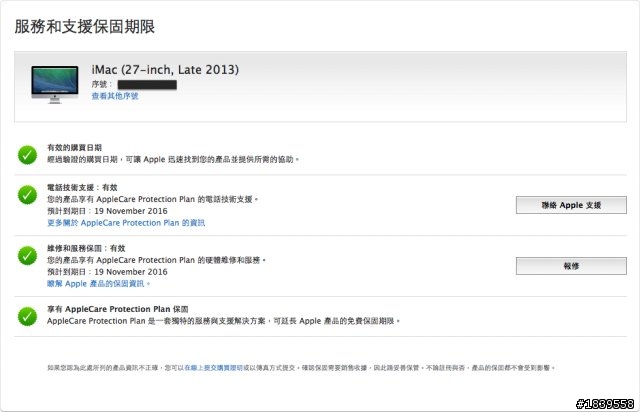The width and height of the screenshot is (640, 412).
Task: Click the green checkmark beside 有效的購買日期
Action: pos(27,155)
